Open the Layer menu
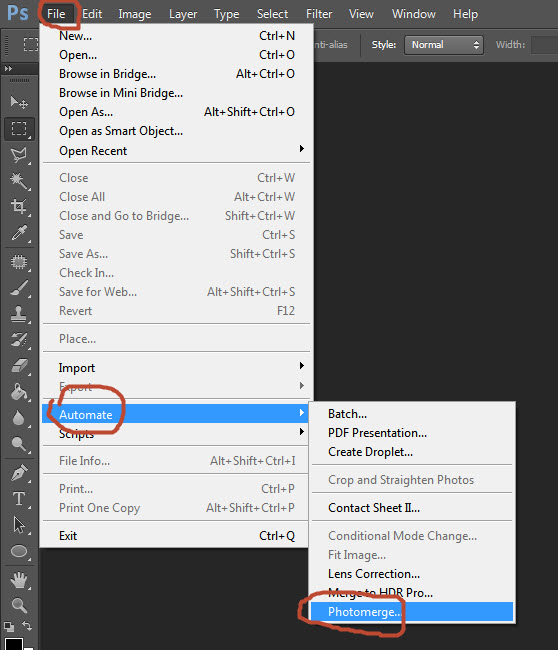Image resolution: width=558 pixels, height=650 pixels. (x=183, y=14)
